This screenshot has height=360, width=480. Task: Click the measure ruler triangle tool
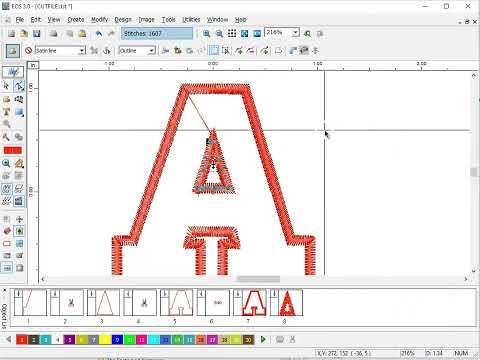pos(19,163)
